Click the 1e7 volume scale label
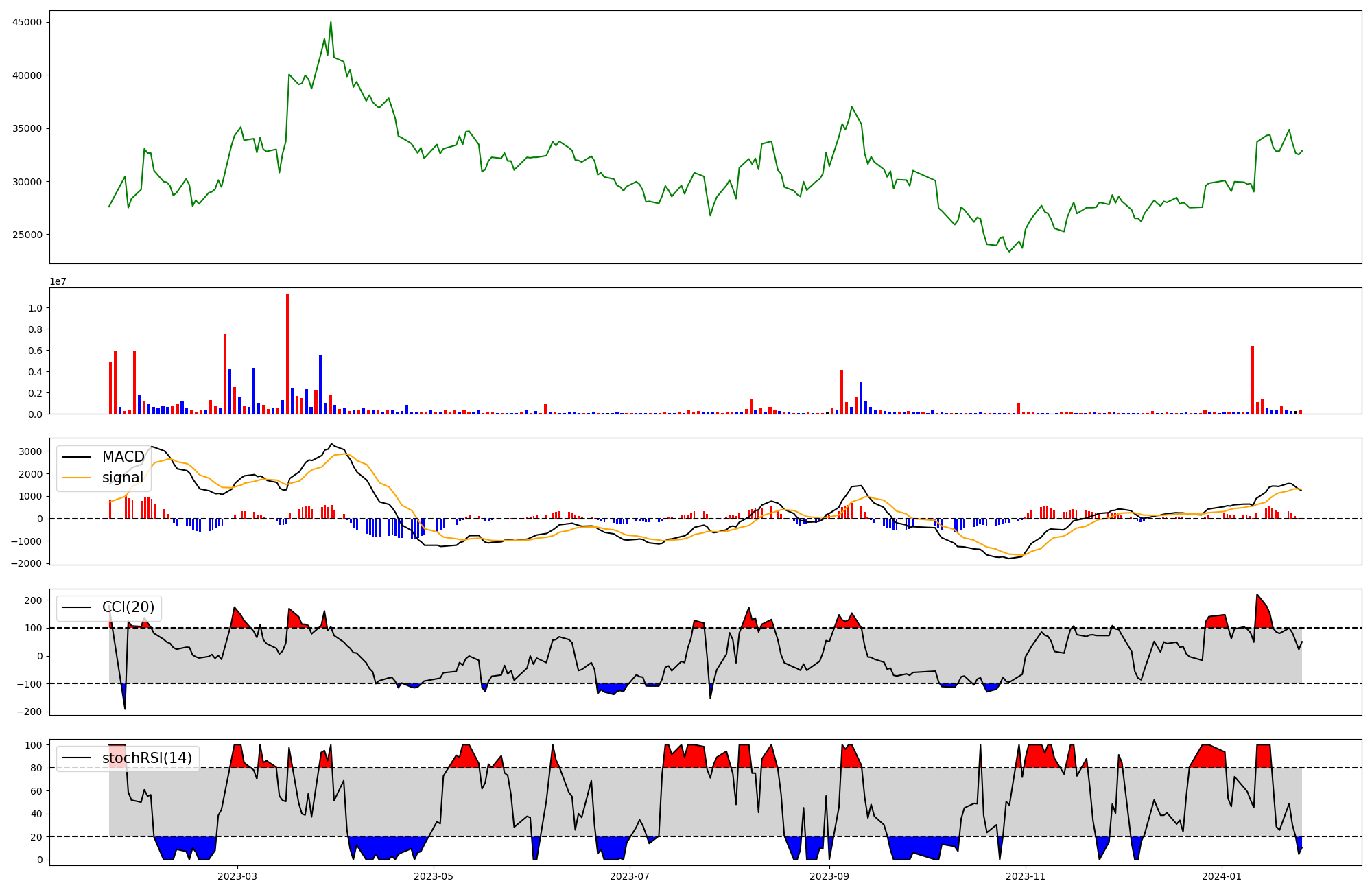 [x=58, y=281]
